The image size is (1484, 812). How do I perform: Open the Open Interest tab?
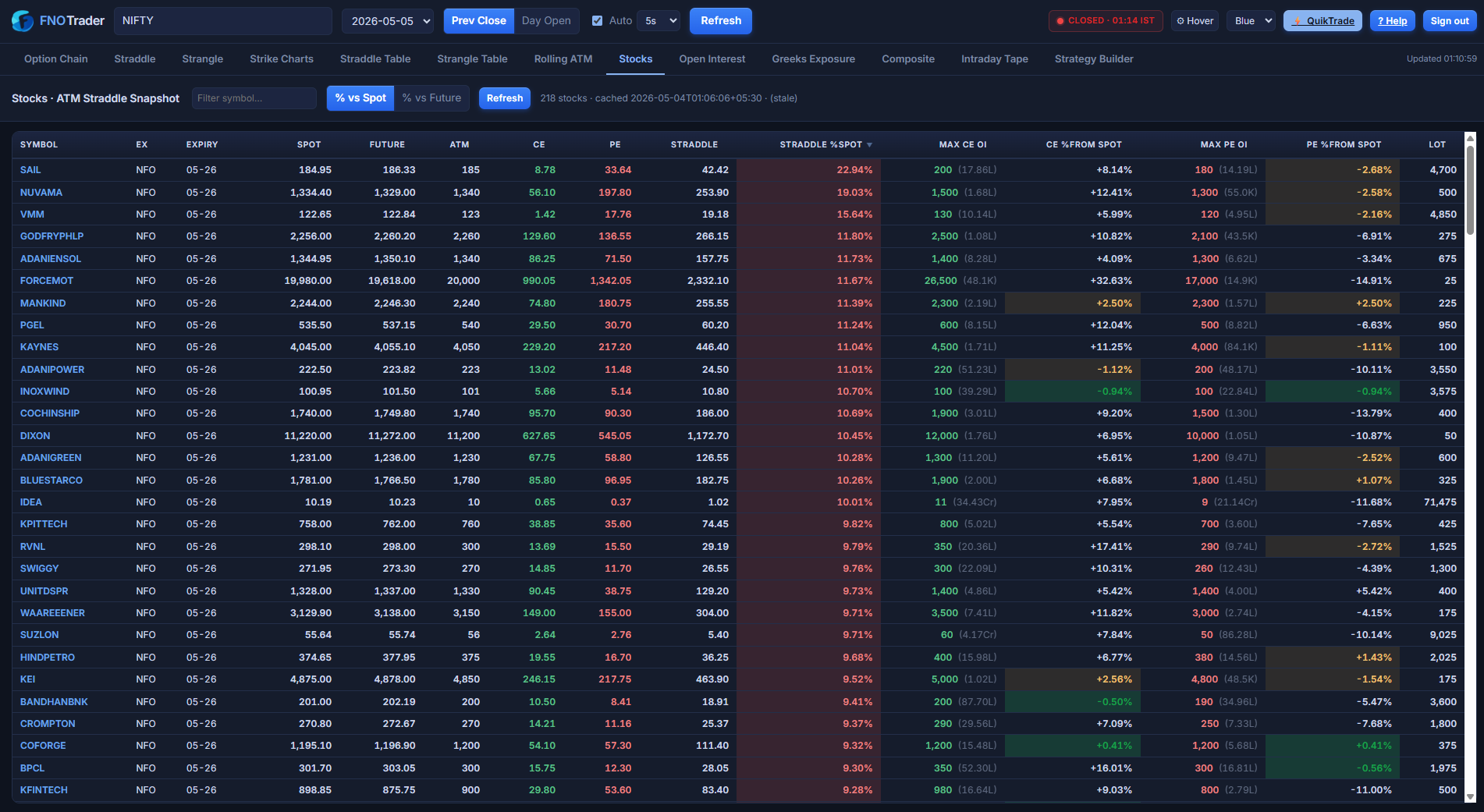pos(712,59)
